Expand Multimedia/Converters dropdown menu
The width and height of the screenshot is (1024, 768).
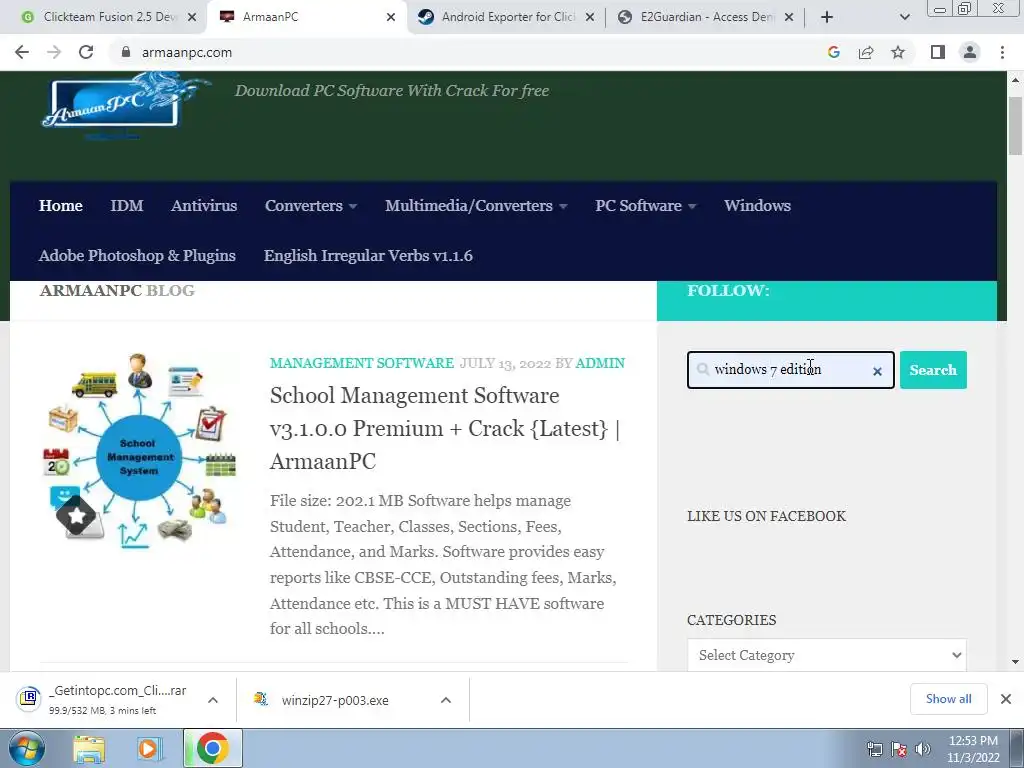pos(476,206)
